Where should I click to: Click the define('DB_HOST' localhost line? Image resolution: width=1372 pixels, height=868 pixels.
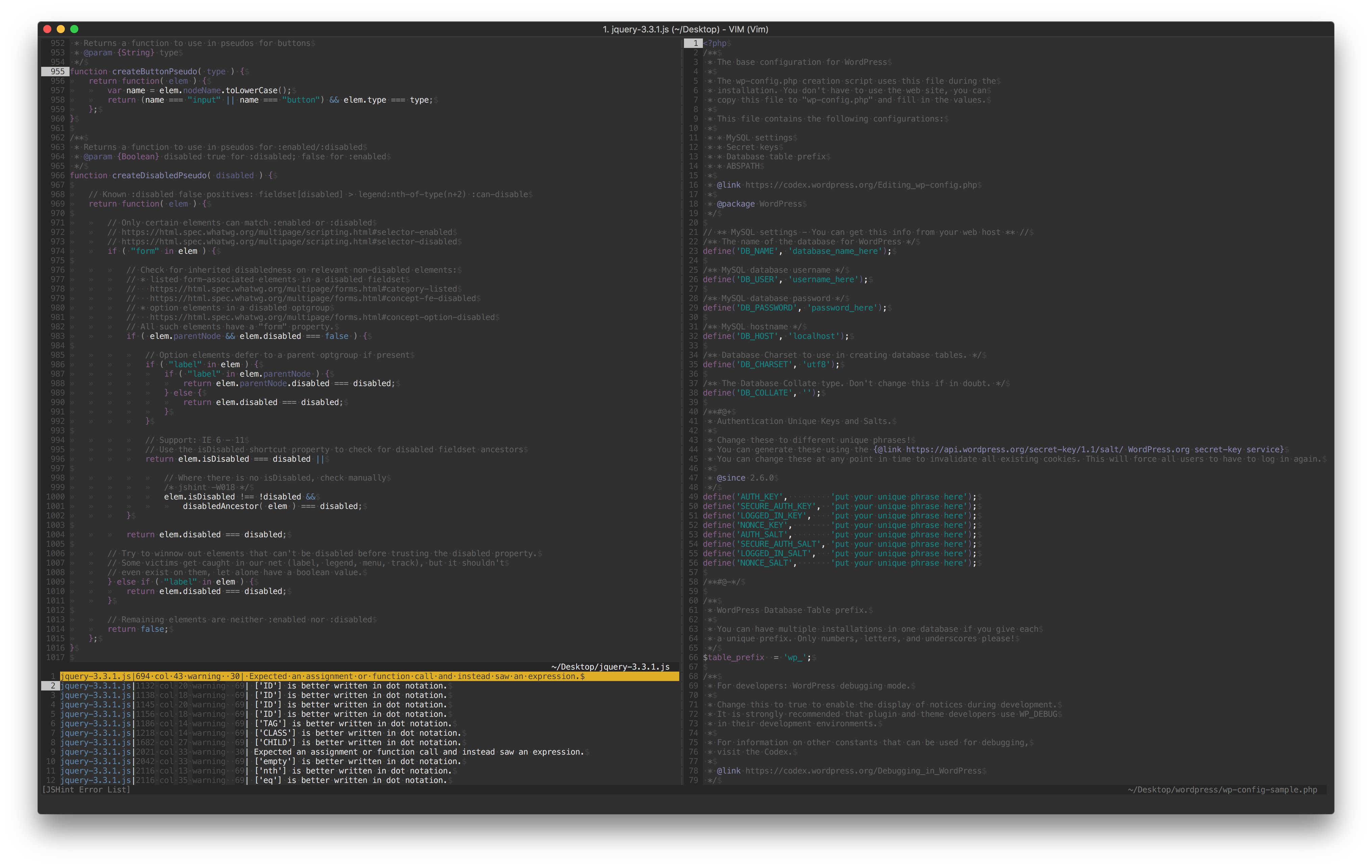coord(775,336)
